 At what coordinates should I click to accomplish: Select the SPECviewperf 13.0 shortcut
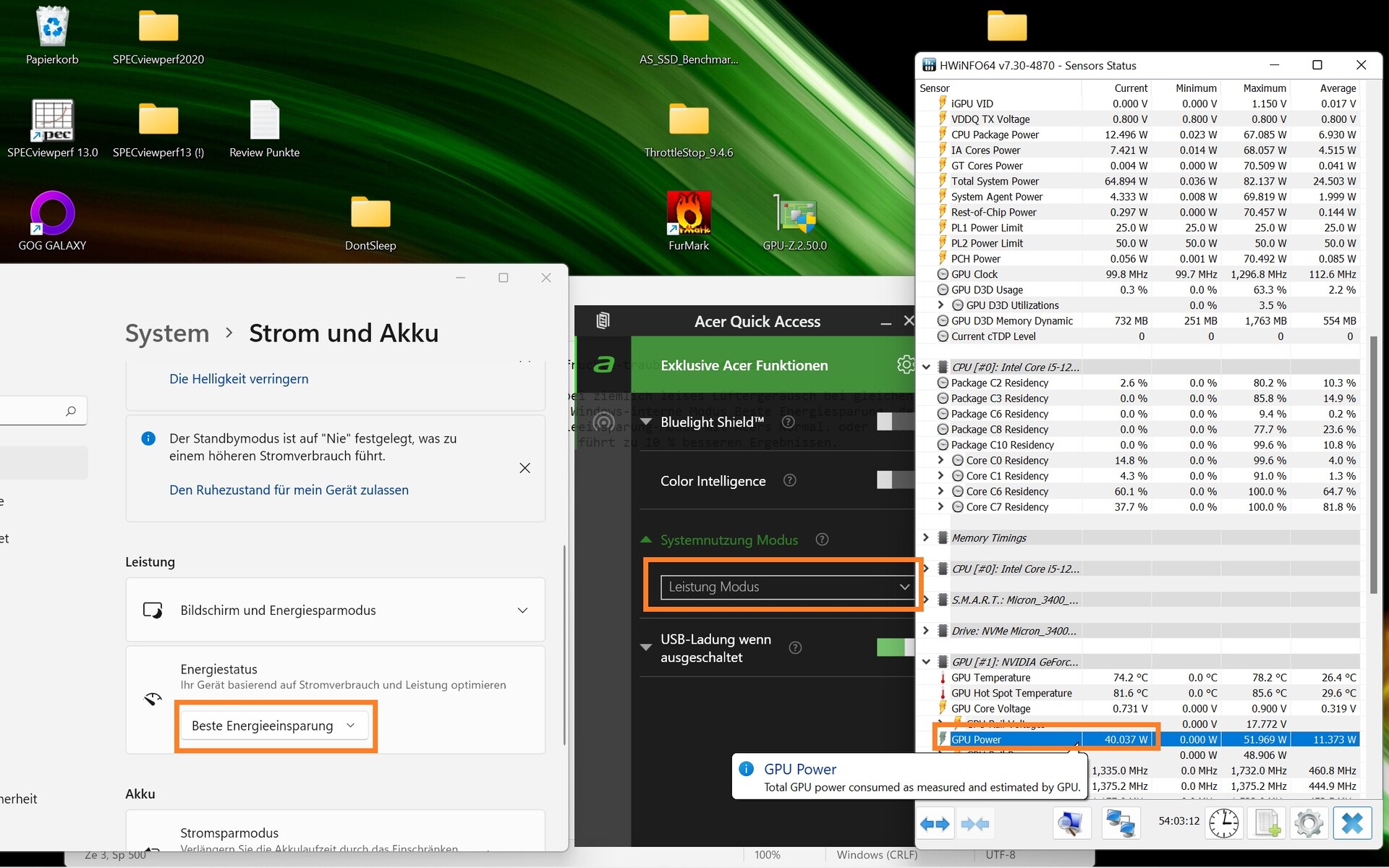coord(52,128)
